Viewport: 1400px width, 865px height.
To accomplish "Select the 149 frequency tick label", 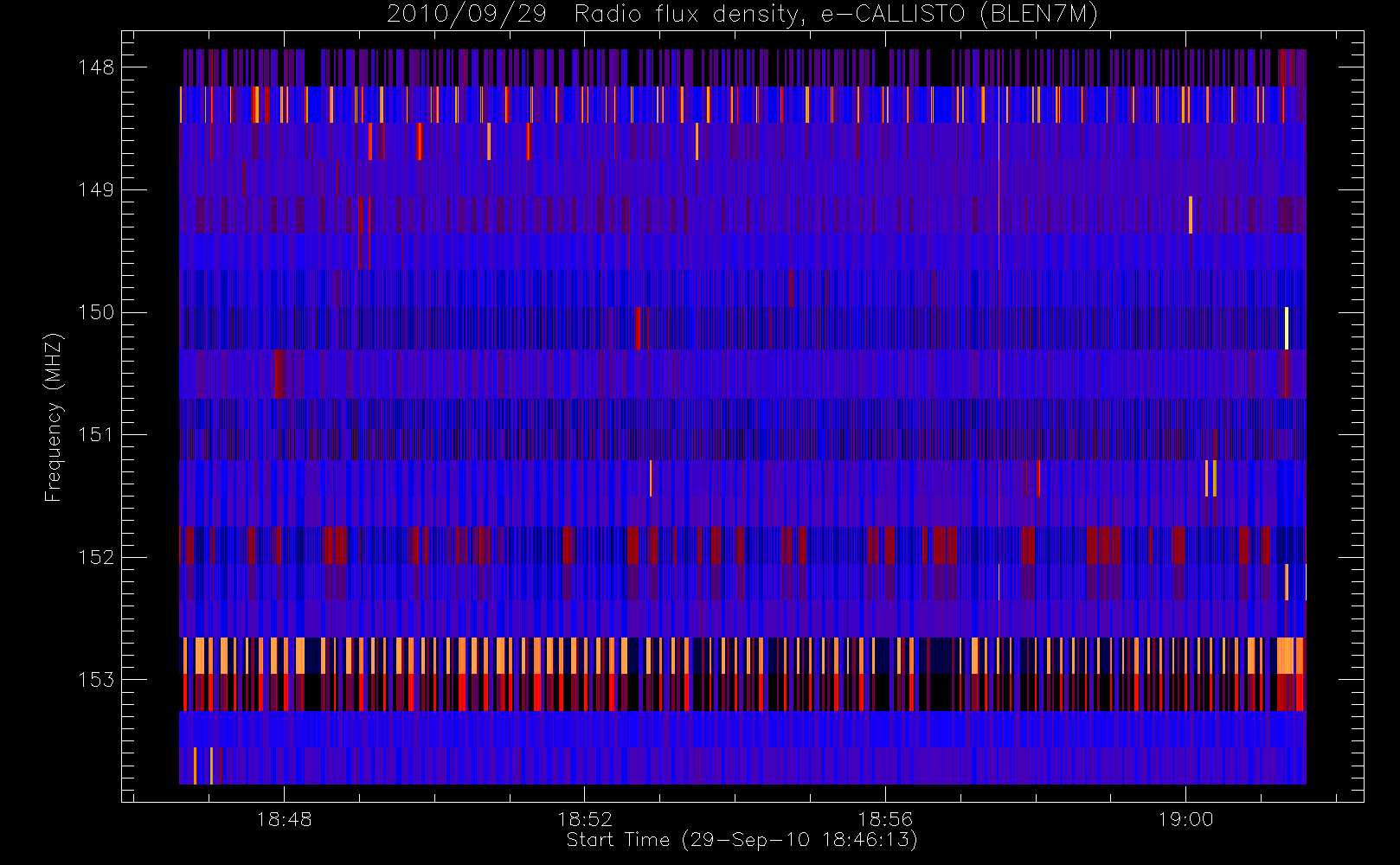I will pos(96,189).
